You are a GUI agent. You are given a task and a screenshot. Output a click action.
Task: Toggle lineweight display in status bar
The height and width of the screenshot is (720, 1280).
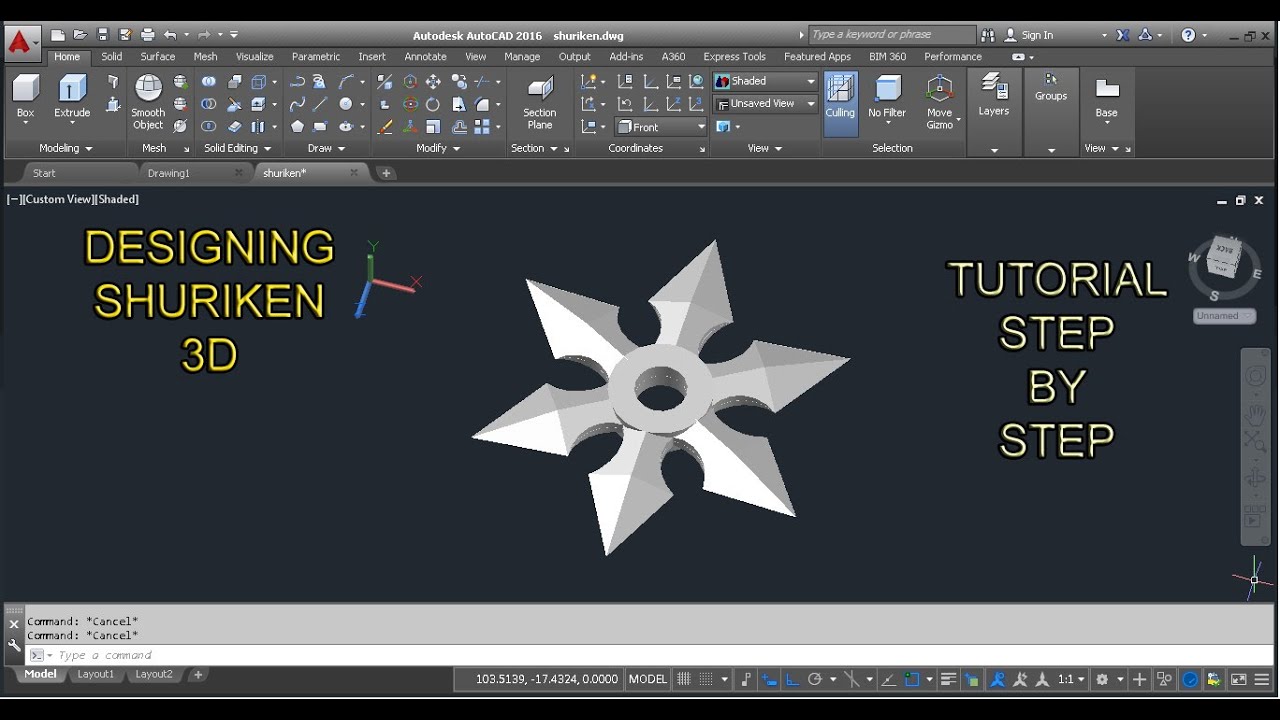pyautogui.click(x=949, y=679)
